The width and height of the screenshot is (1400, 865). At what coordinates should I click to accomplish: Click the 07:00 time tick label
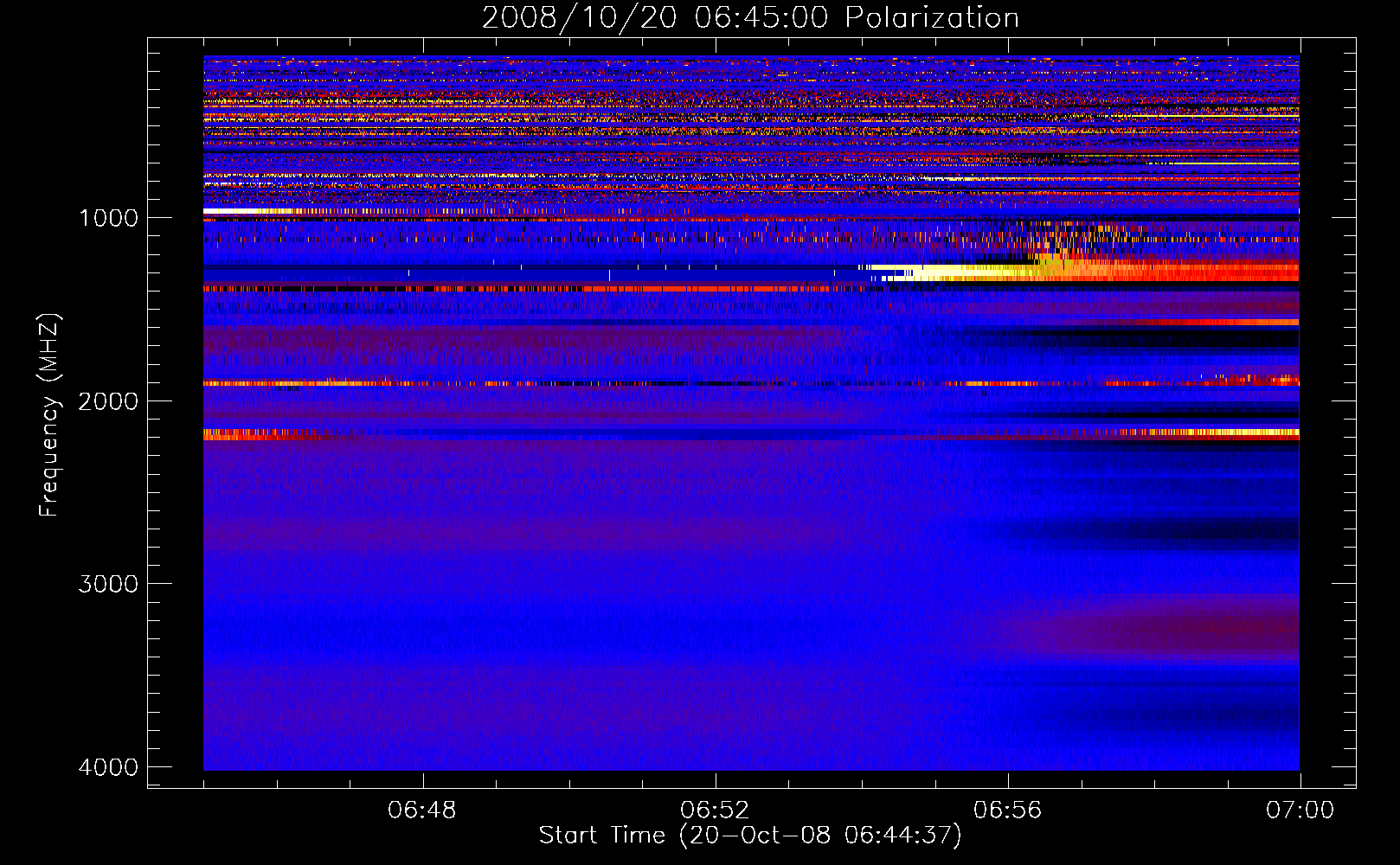(1300, 811)
